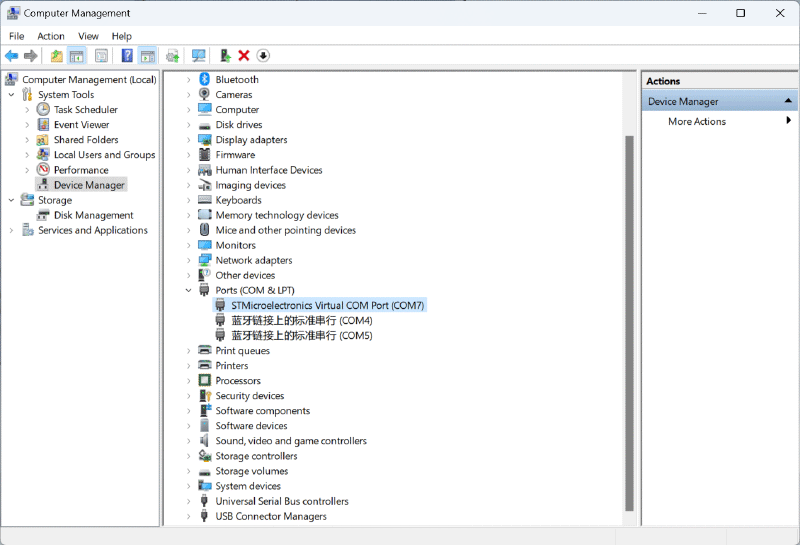Open the View menu
Image resolution: width=800 pixels, height=545 pixels.
88,36
